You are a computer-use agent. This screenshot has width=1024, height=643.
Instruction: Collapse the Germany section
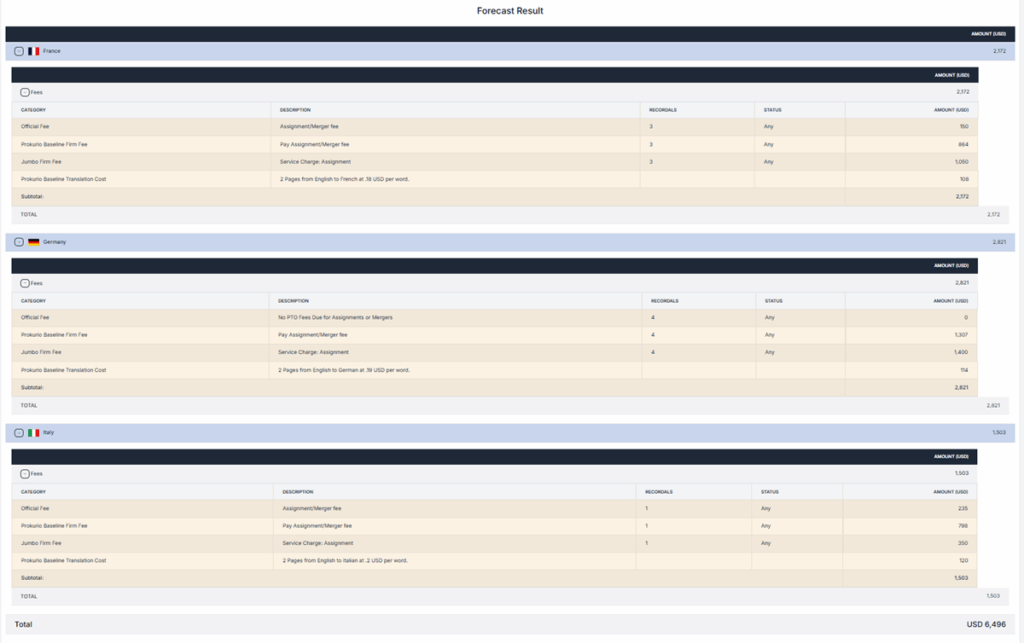[x=17, y=241]
